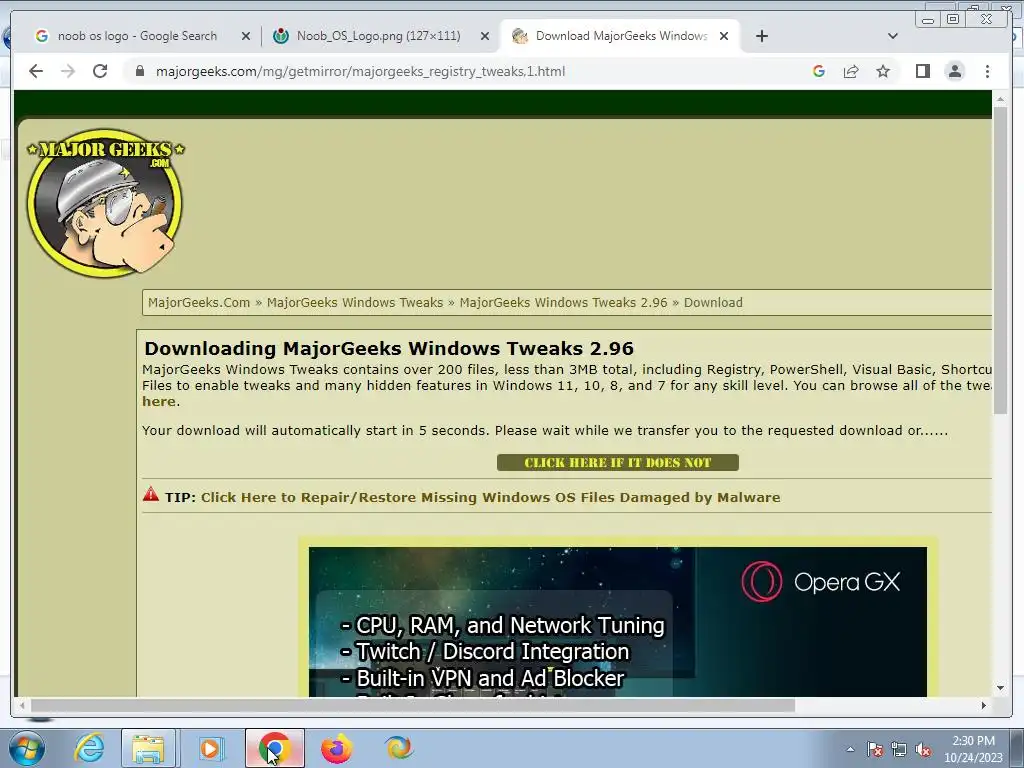Launch Firefox from taskbar
Screen dimensions: 1024x768
(337, 748)
